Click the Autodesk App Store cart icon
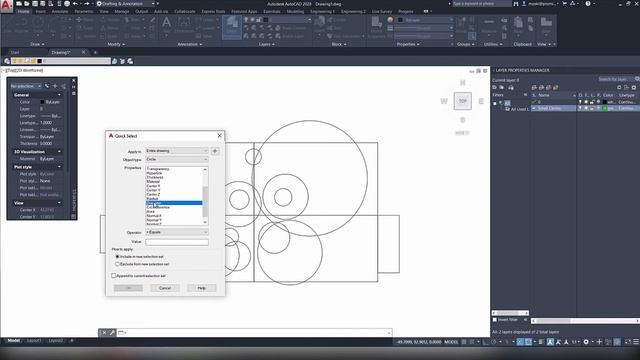The height and width of the screenshot is (360, 640). click(x=565, y=4)
